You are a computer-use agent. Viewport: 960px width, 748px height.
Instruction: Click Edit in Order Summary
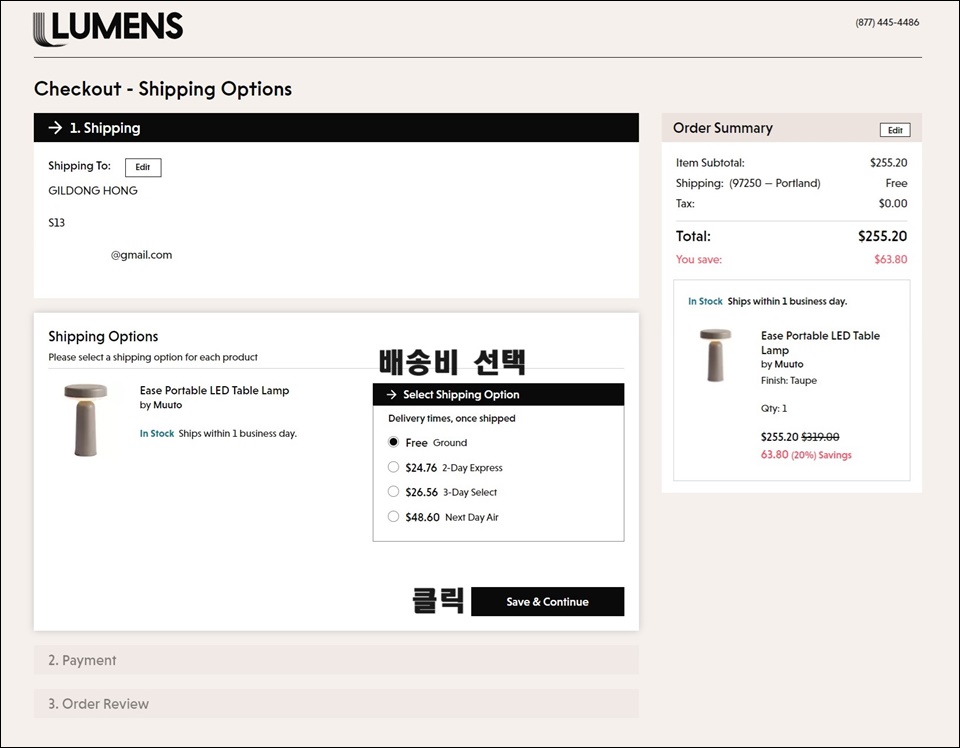click(895, 130)
